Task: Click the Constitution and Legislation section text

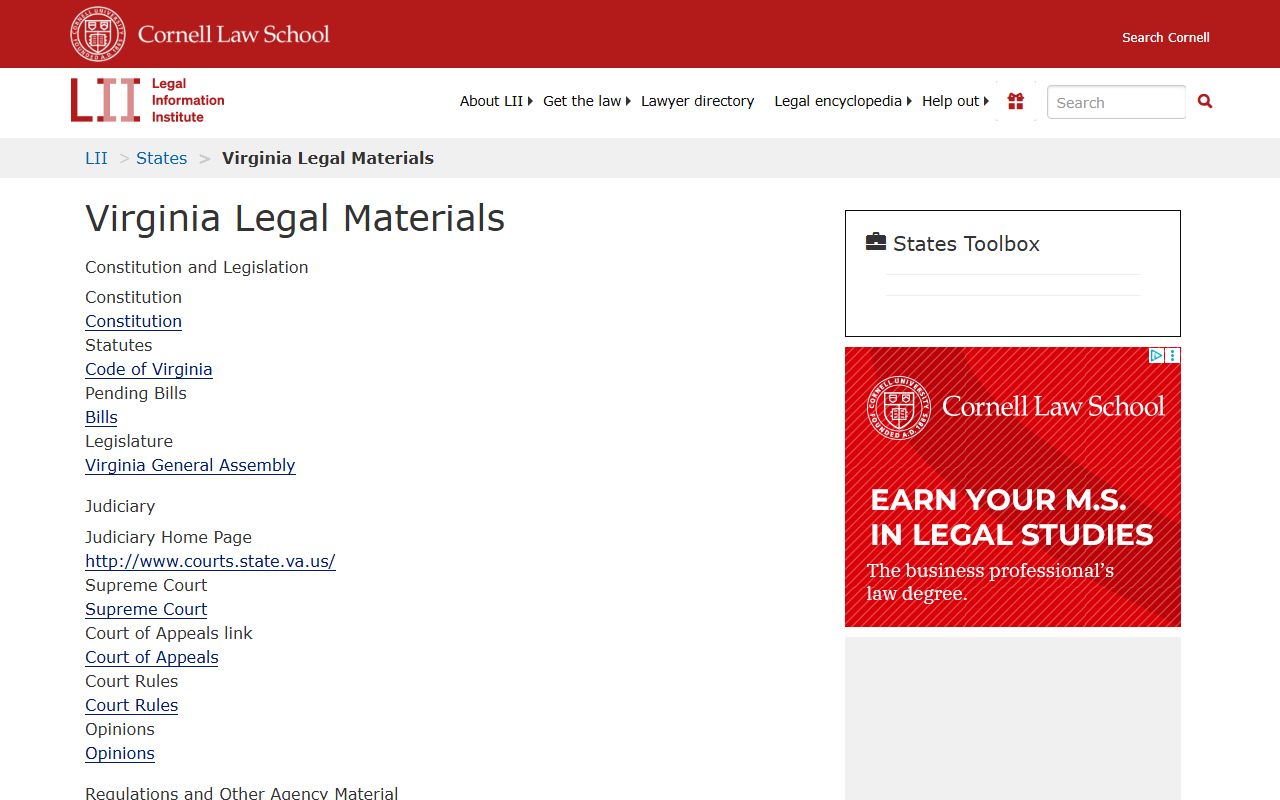Action: (x=197, y=267)
